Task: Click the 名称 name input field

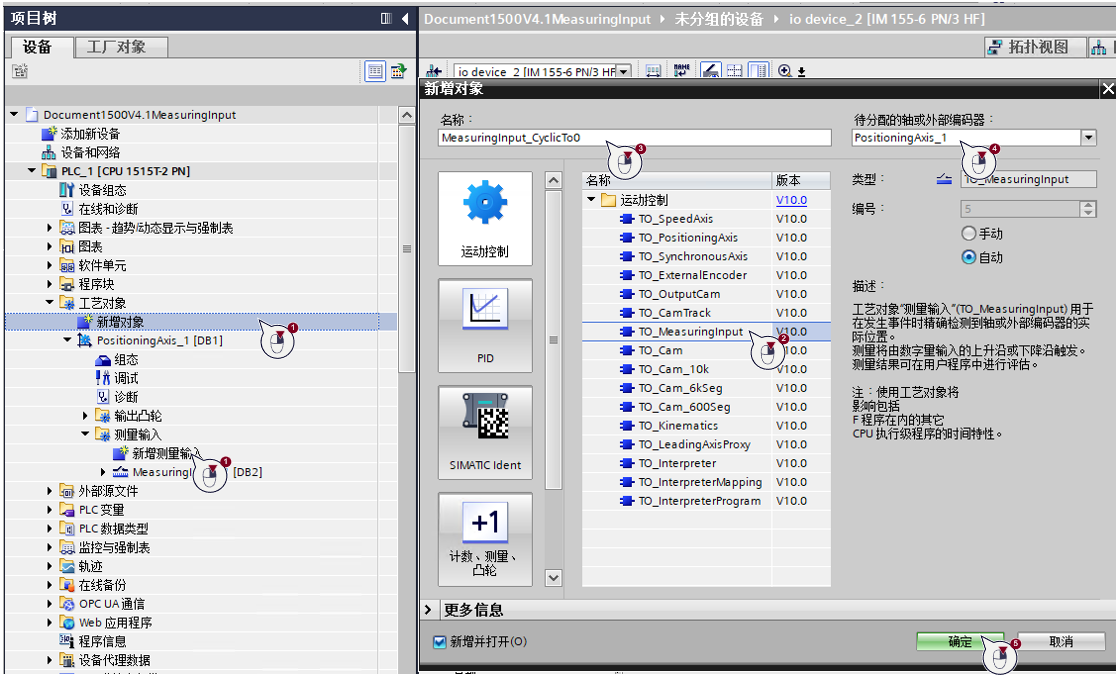Action: pos(634,137)
